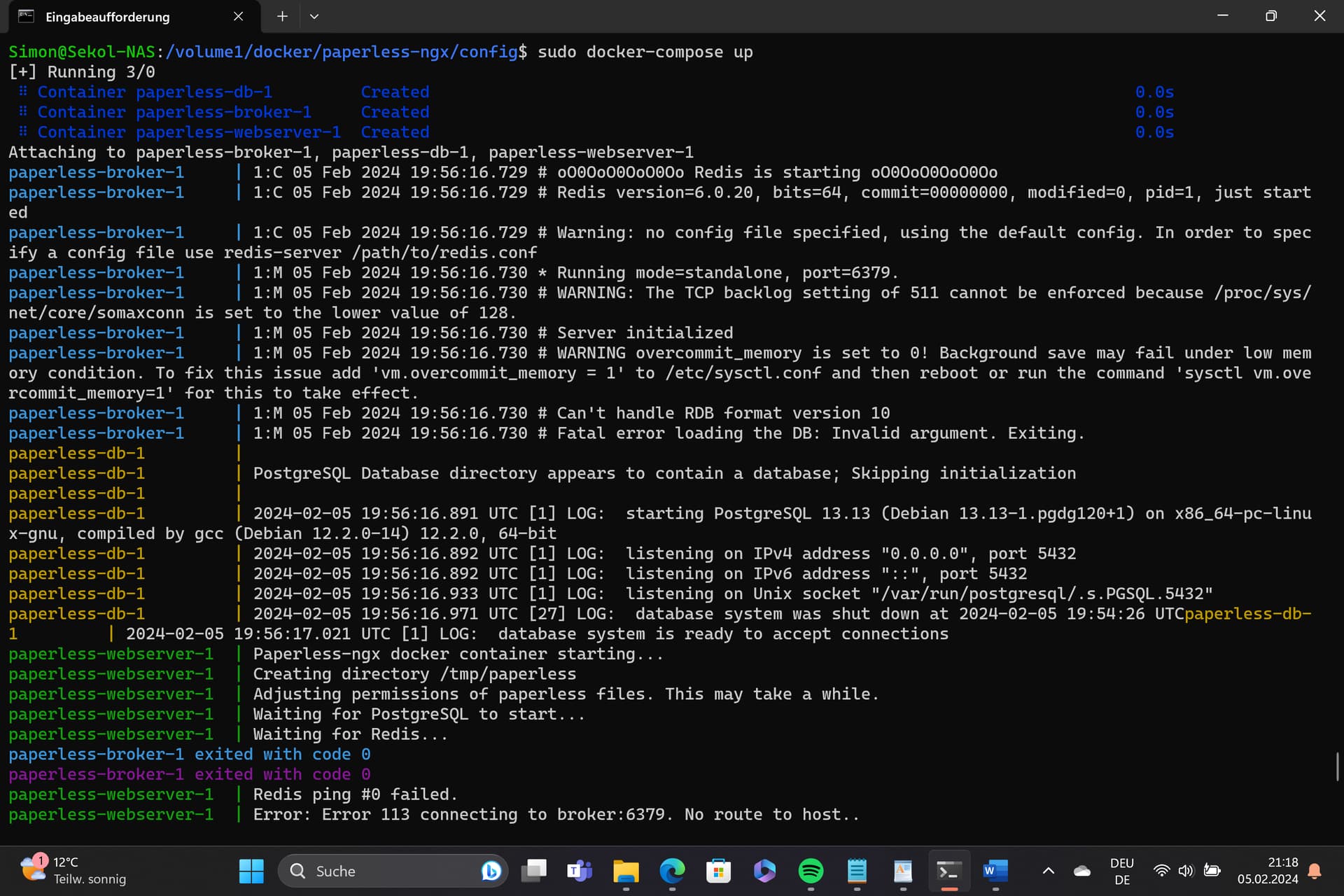1344x896 pixels.
Task: Open Microsoft Store from taskbar
Action: tap(718, 871)
